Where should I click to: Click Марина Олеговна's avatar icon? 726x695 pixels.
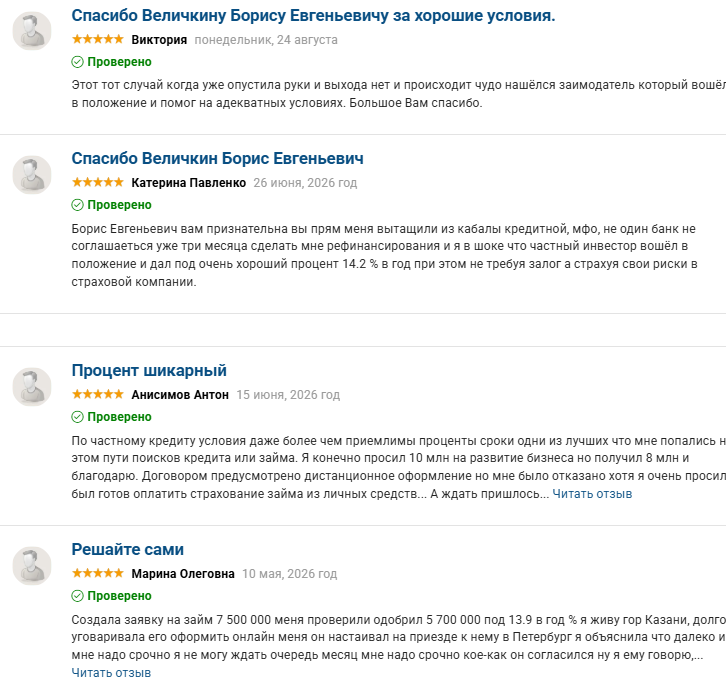tap(31, 565)
